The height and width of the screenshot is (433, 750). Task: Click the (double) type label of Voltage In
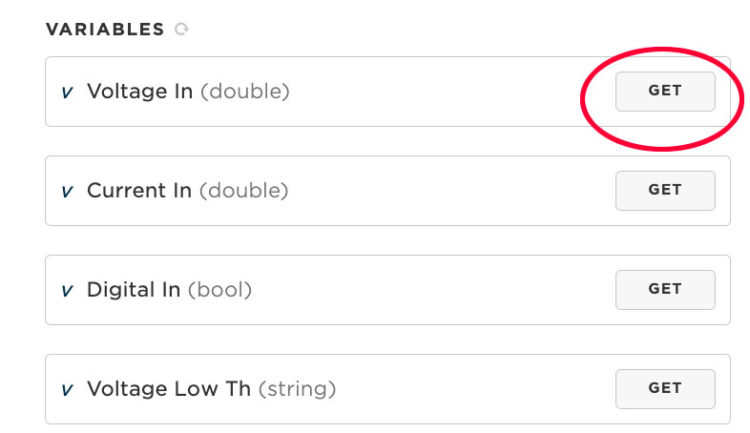245,91
